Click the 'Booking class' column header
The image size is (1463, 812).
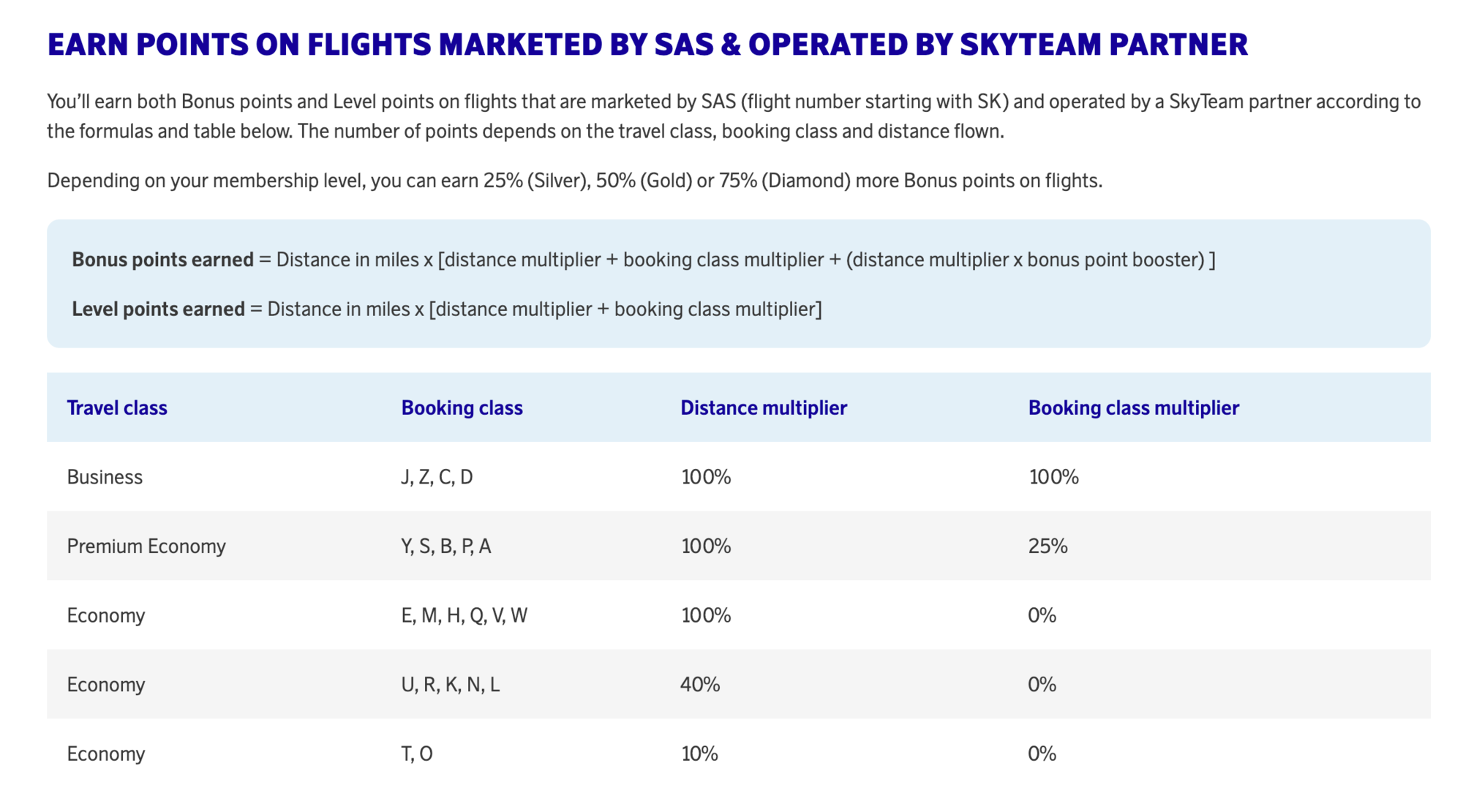pos(462,407)
